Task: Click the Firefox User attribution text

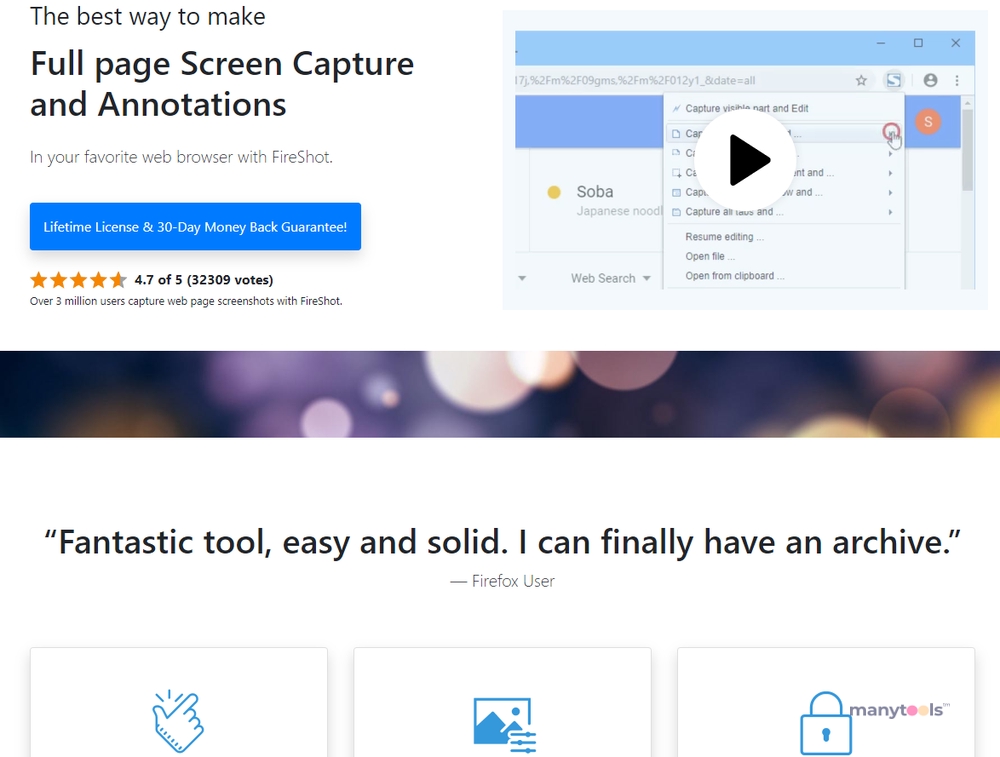Action: 503,581
